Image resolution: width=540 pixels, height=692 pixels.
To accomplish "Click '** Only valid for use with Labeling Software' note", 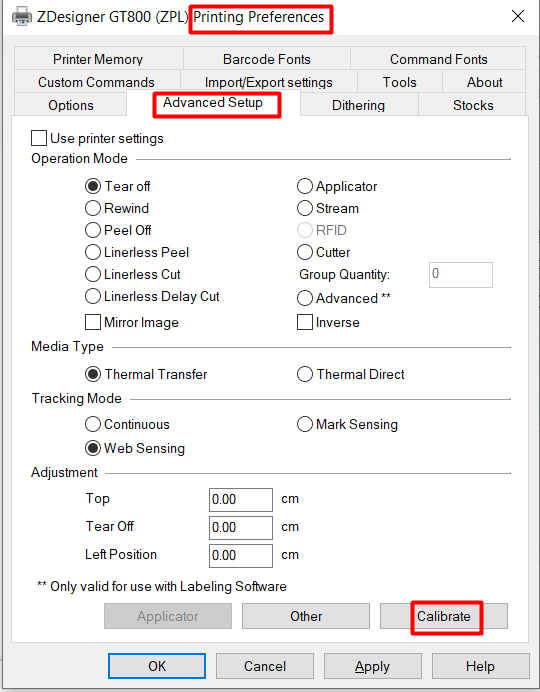I will click(x=161, y=586).
